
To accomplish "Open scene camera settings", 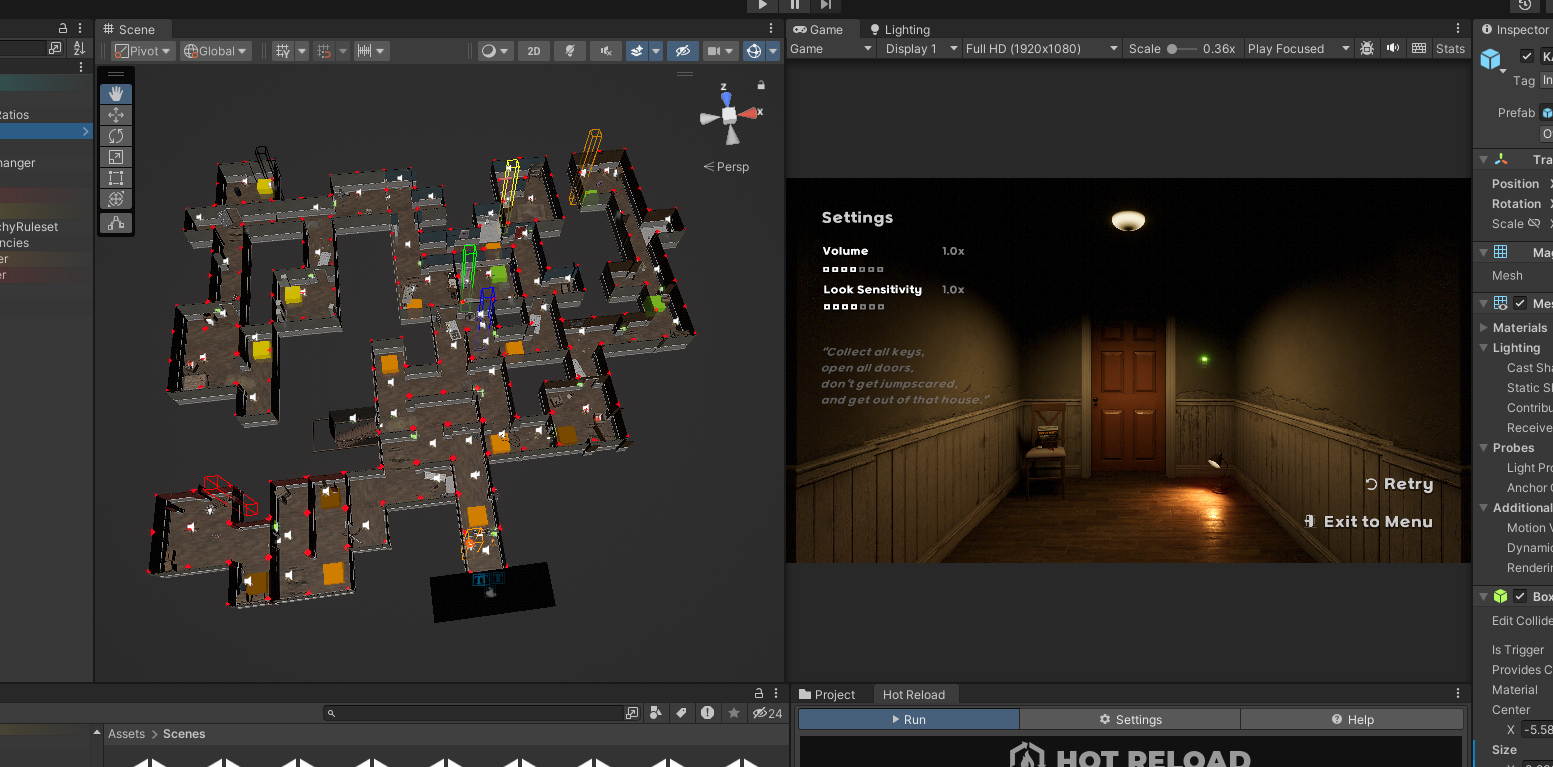I will pos(720,51).
